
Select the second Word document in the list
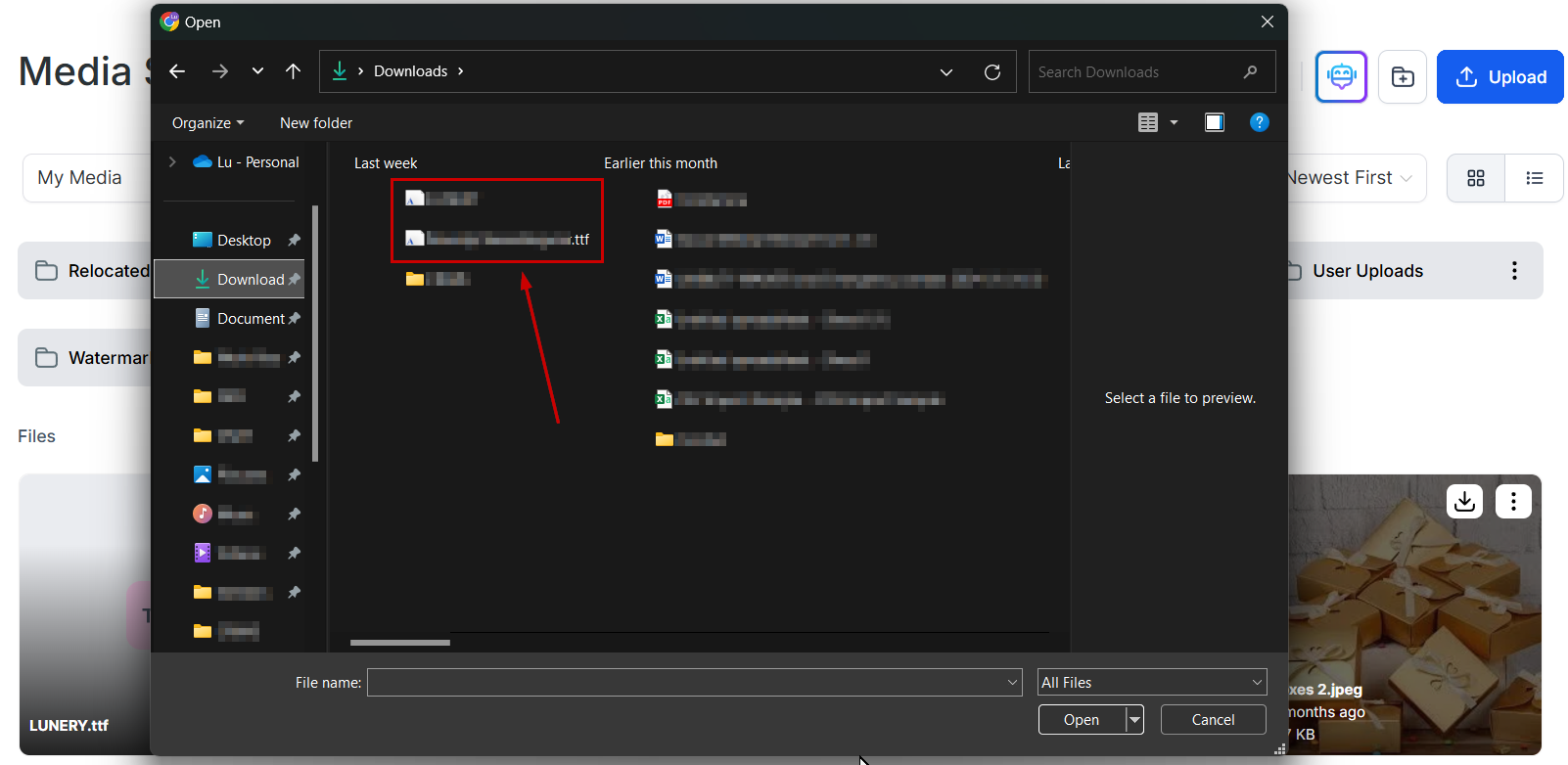pos(852,280)
